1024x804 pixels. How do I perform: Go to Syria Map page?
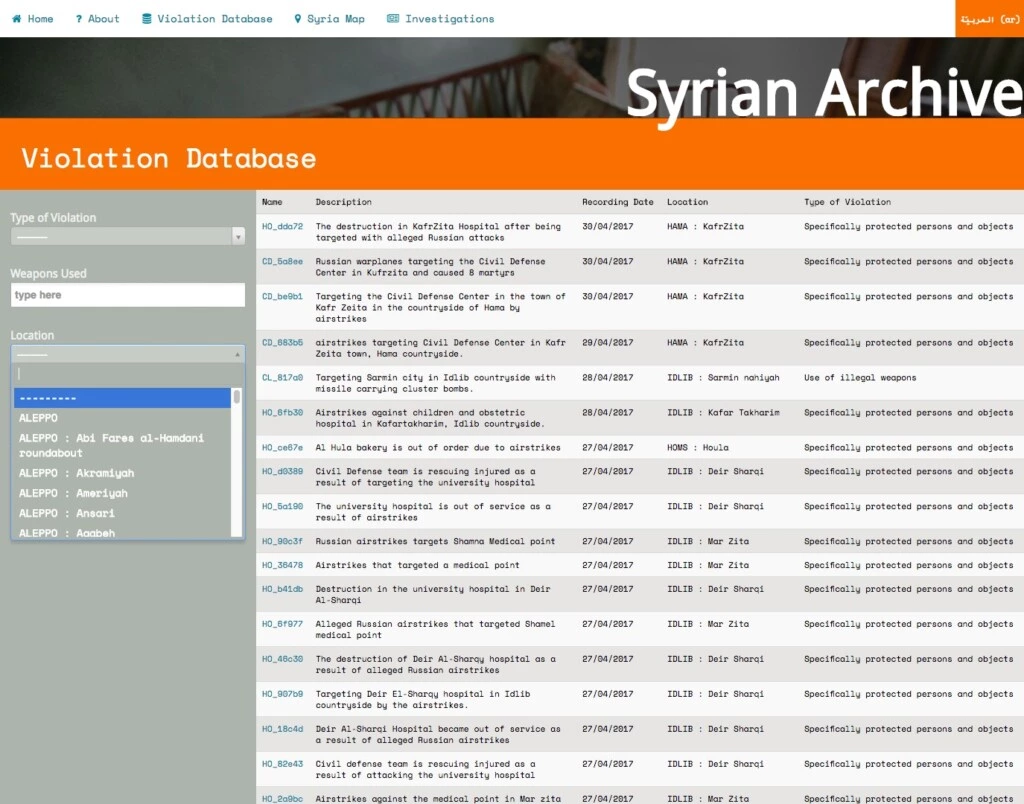335,19
